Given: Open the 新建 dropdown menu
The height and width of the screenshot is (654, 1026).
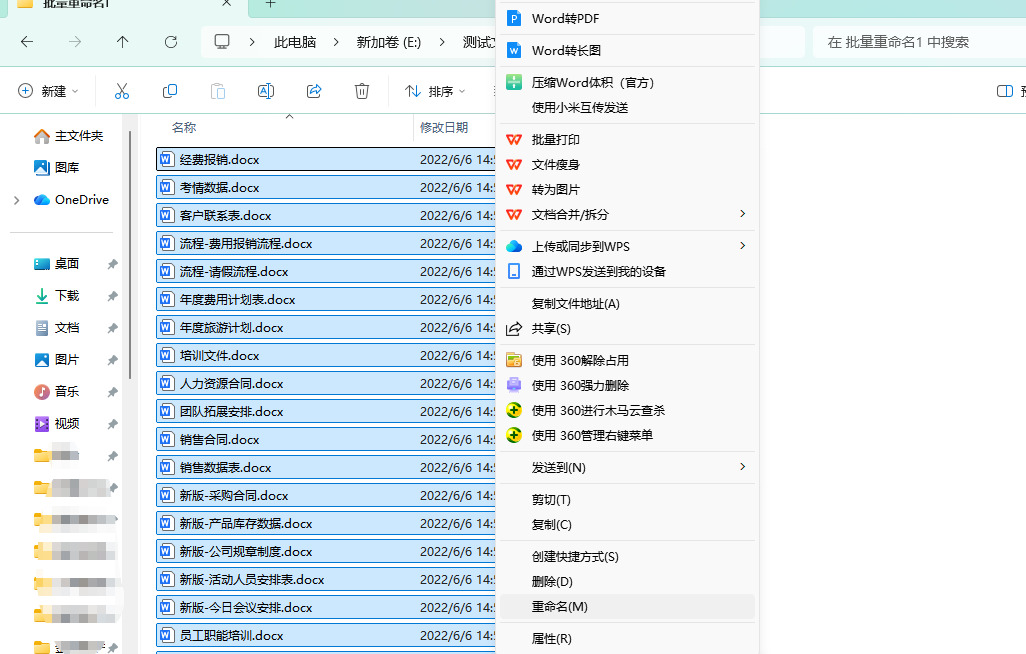Looking at the screenshot, I should click(48, 91).
